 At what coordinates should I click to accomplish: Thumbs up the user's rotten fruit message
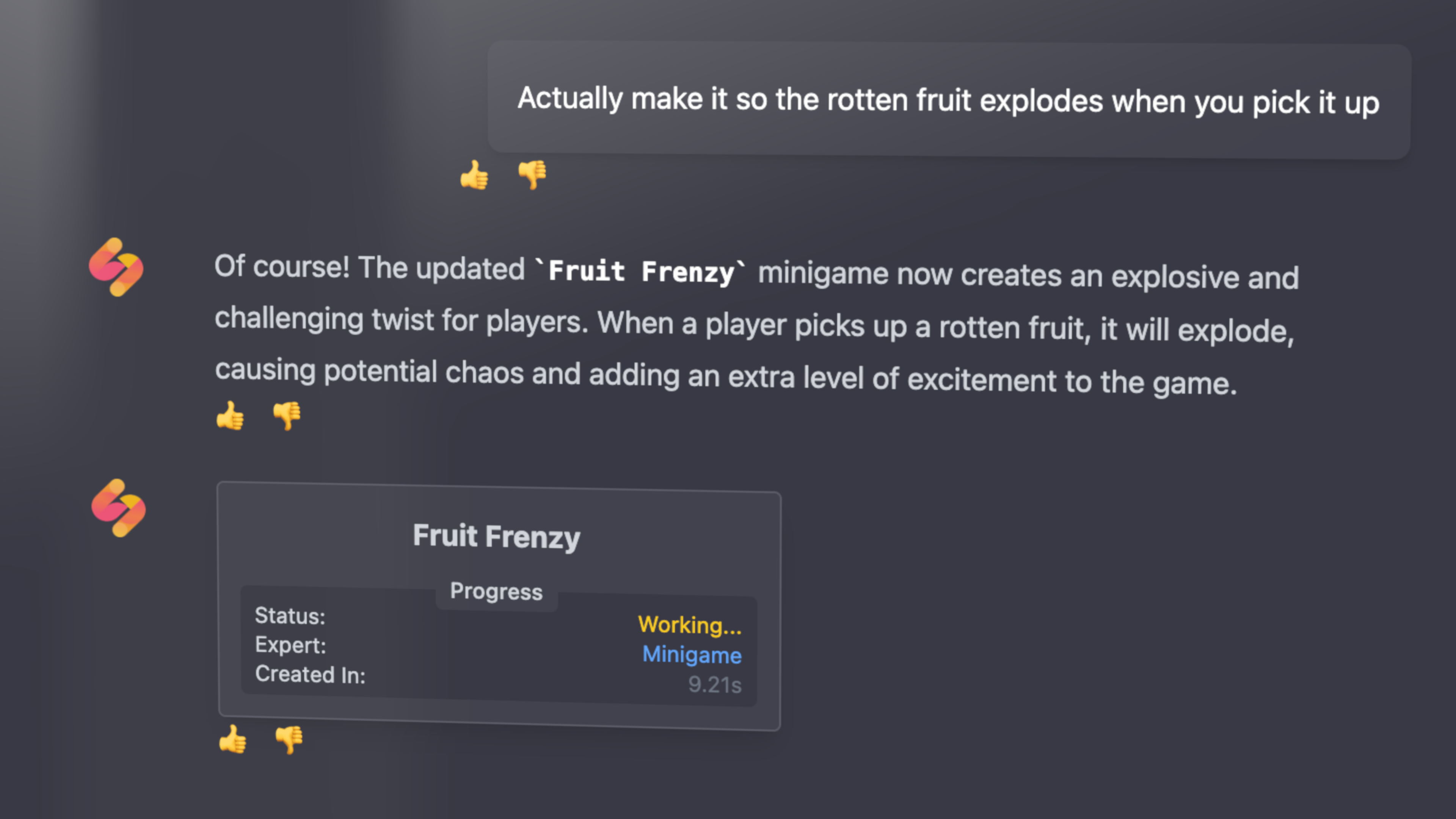(x=474, y=175)
